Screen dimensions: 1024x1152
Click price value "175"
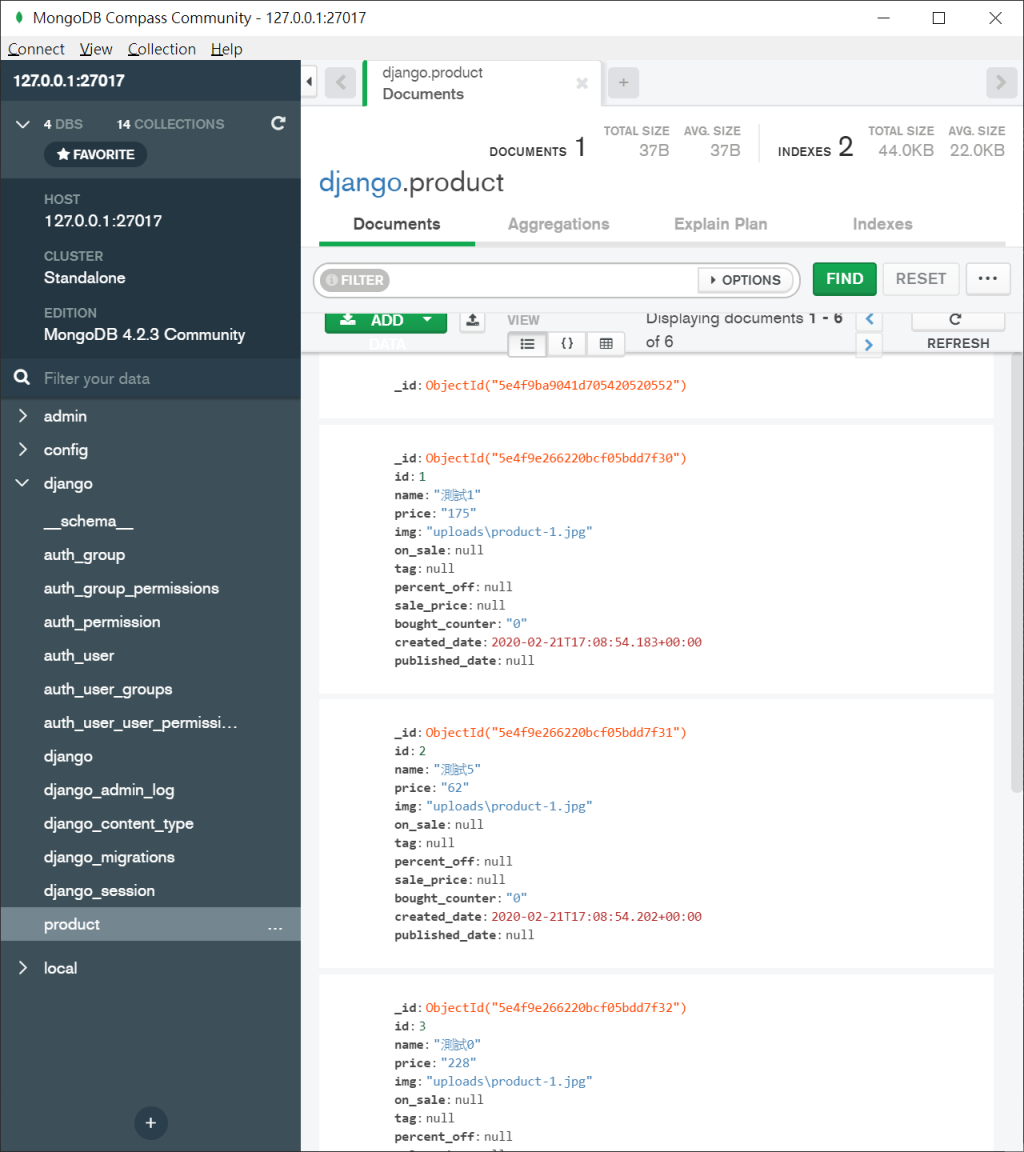458,513
